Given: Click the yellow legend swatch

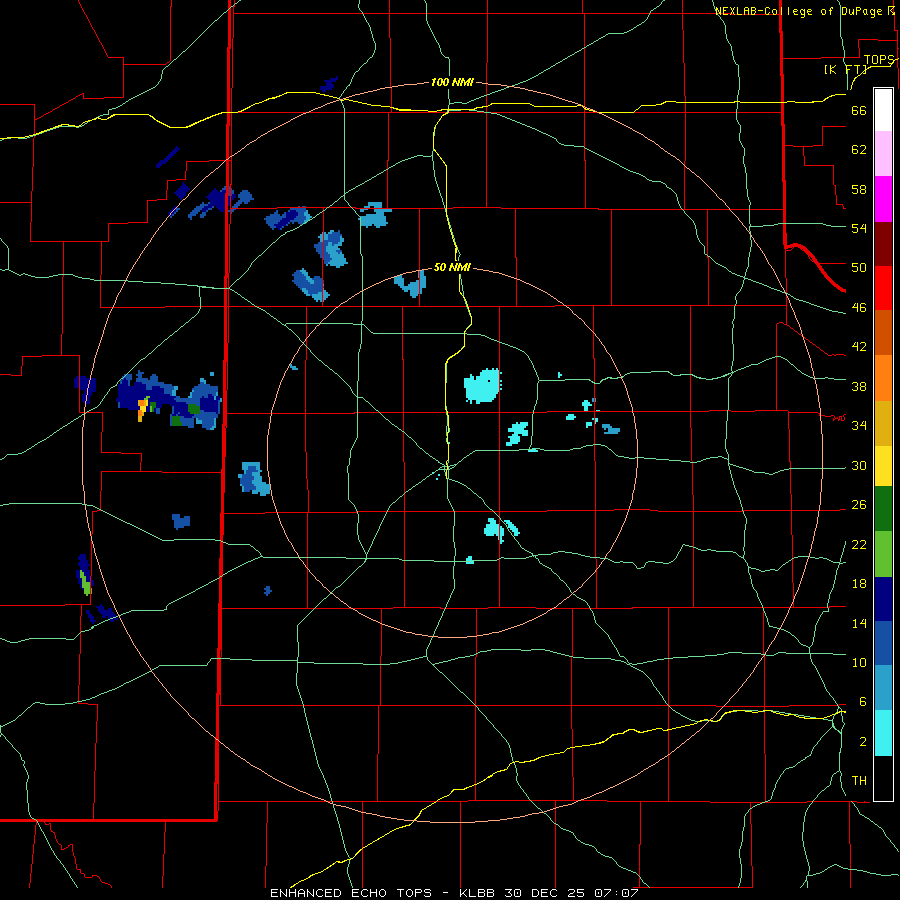Looking at the screenshot, I should 883,466.
